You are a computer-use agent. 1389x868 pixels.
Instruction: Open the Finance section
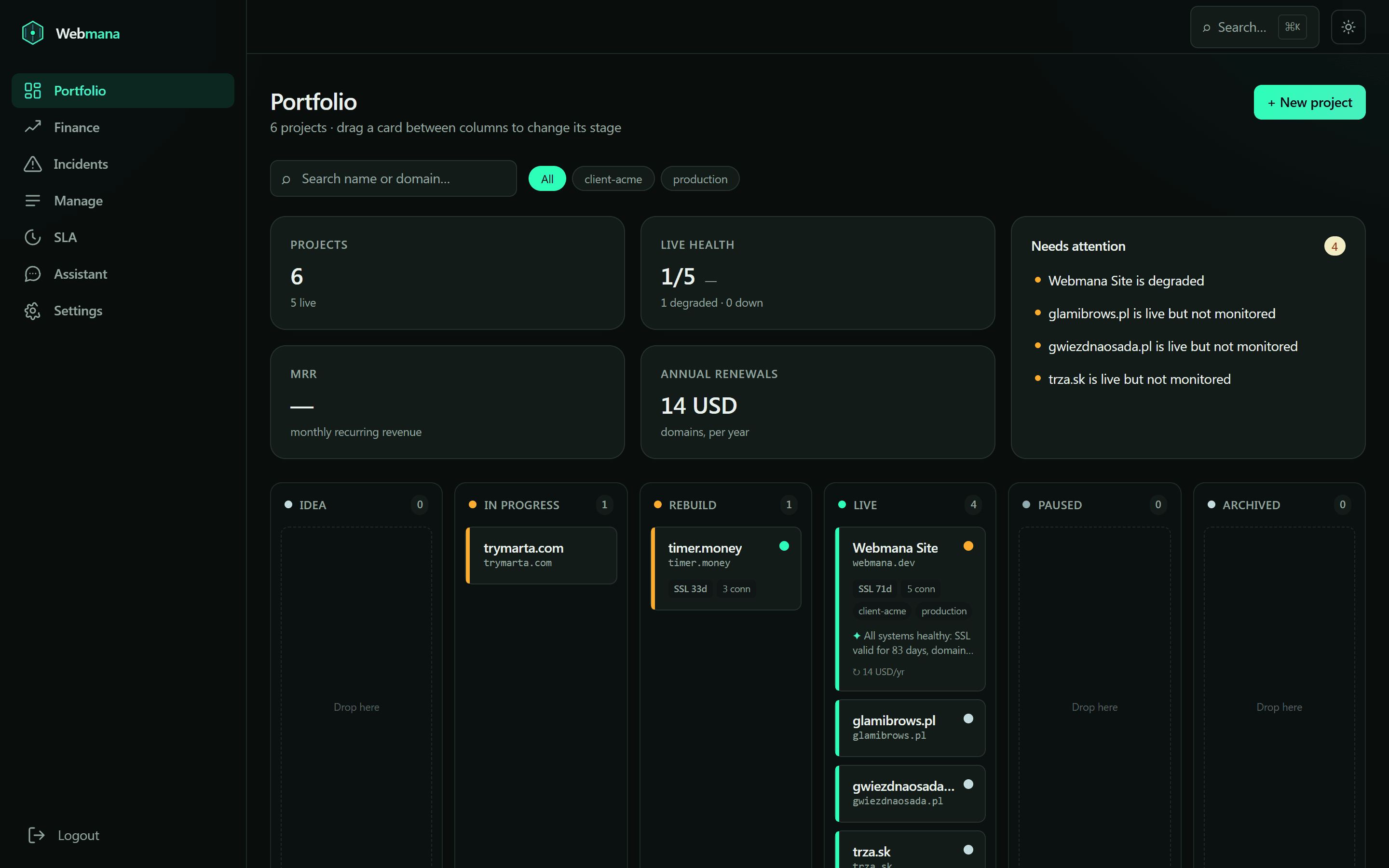[x=123, y=127]
